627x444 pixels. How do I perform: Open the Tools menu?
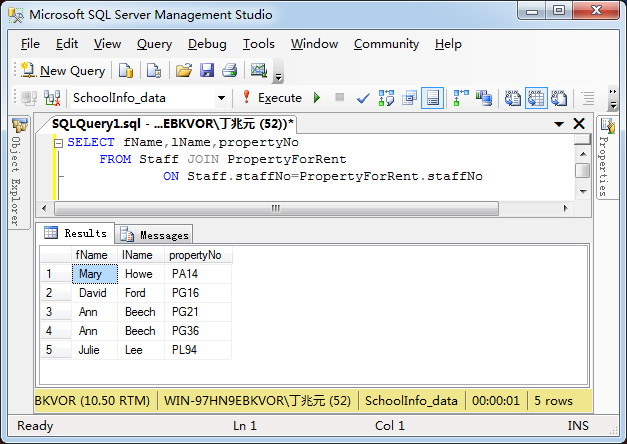pyautogui.click(x=259, y=44)
